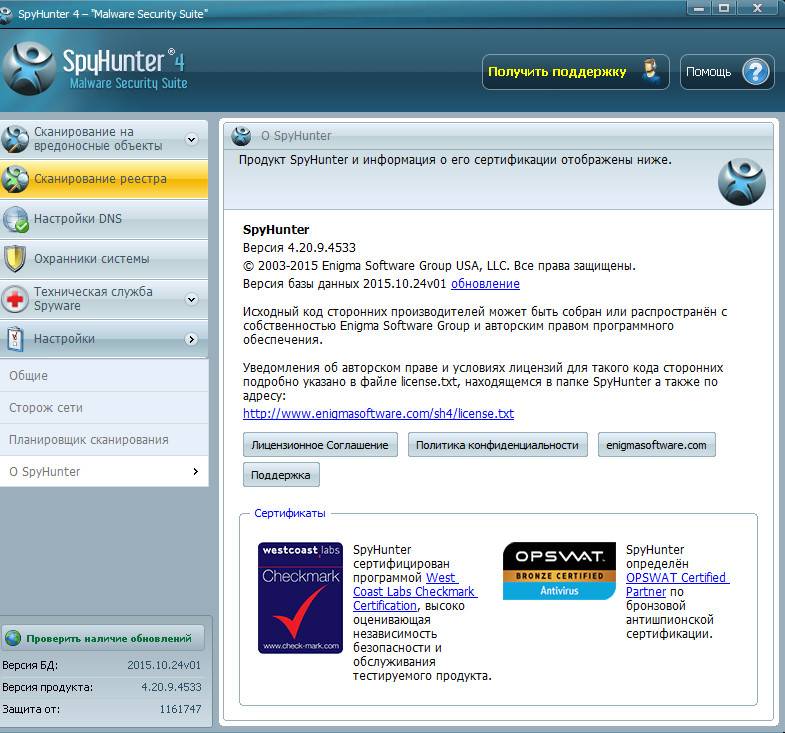Click the System Guards shield icon
Image resolution: width=785 pixels, height=733 pixels.
tap(15, 259)
